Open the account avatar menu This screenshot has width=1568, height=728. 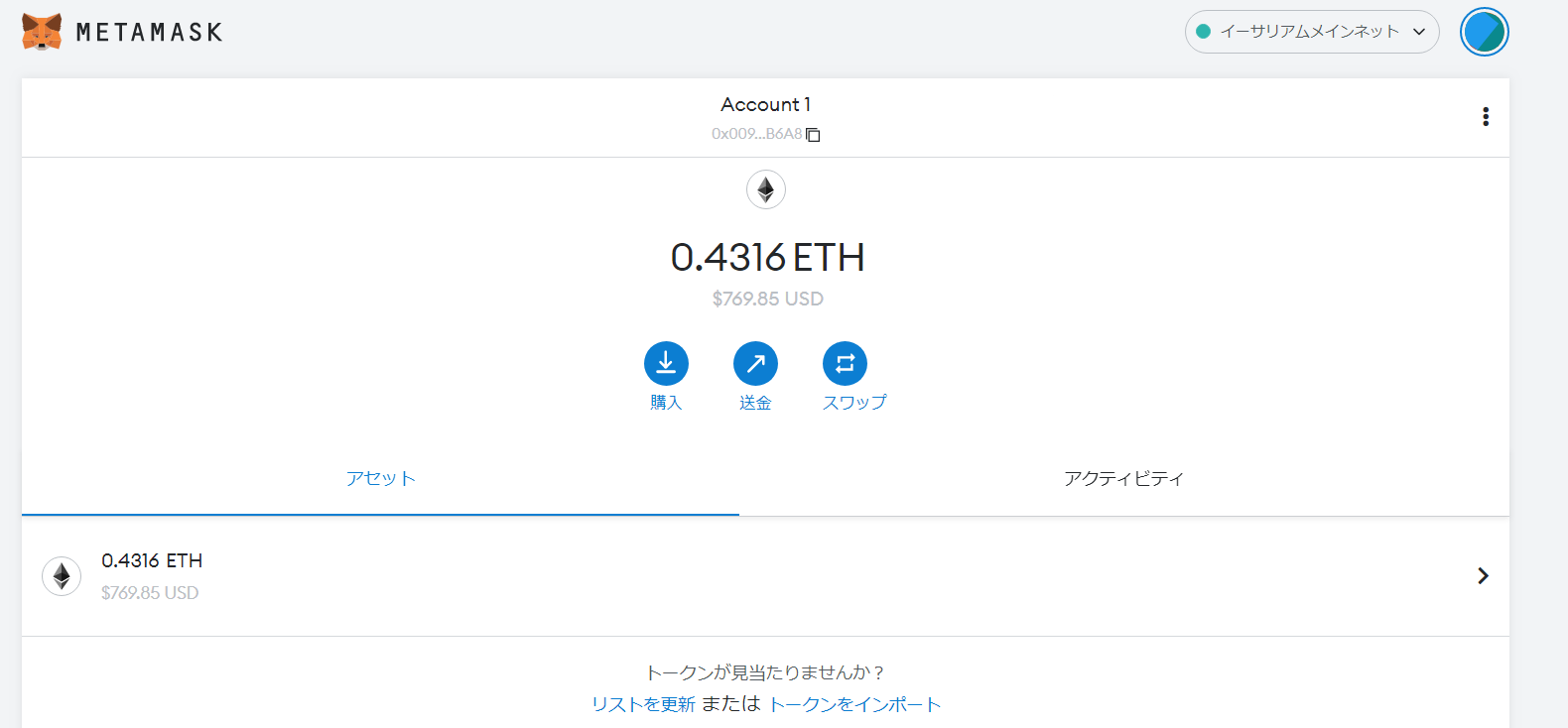[1484, 32]
